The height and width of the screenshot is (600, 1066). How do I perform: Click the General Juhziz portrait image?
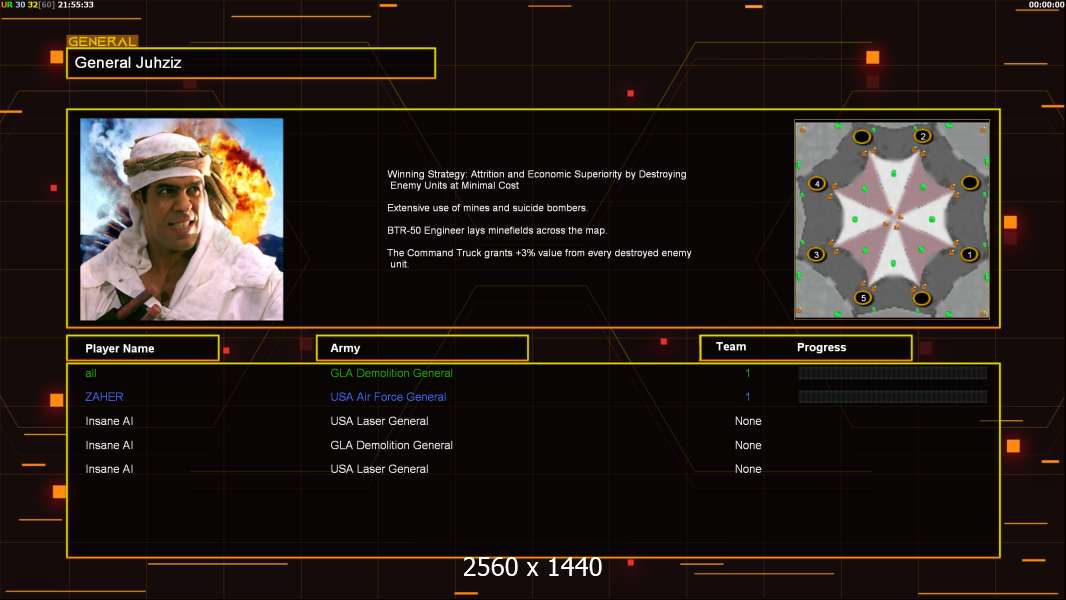pyautogui.click(x=181, y=219)
